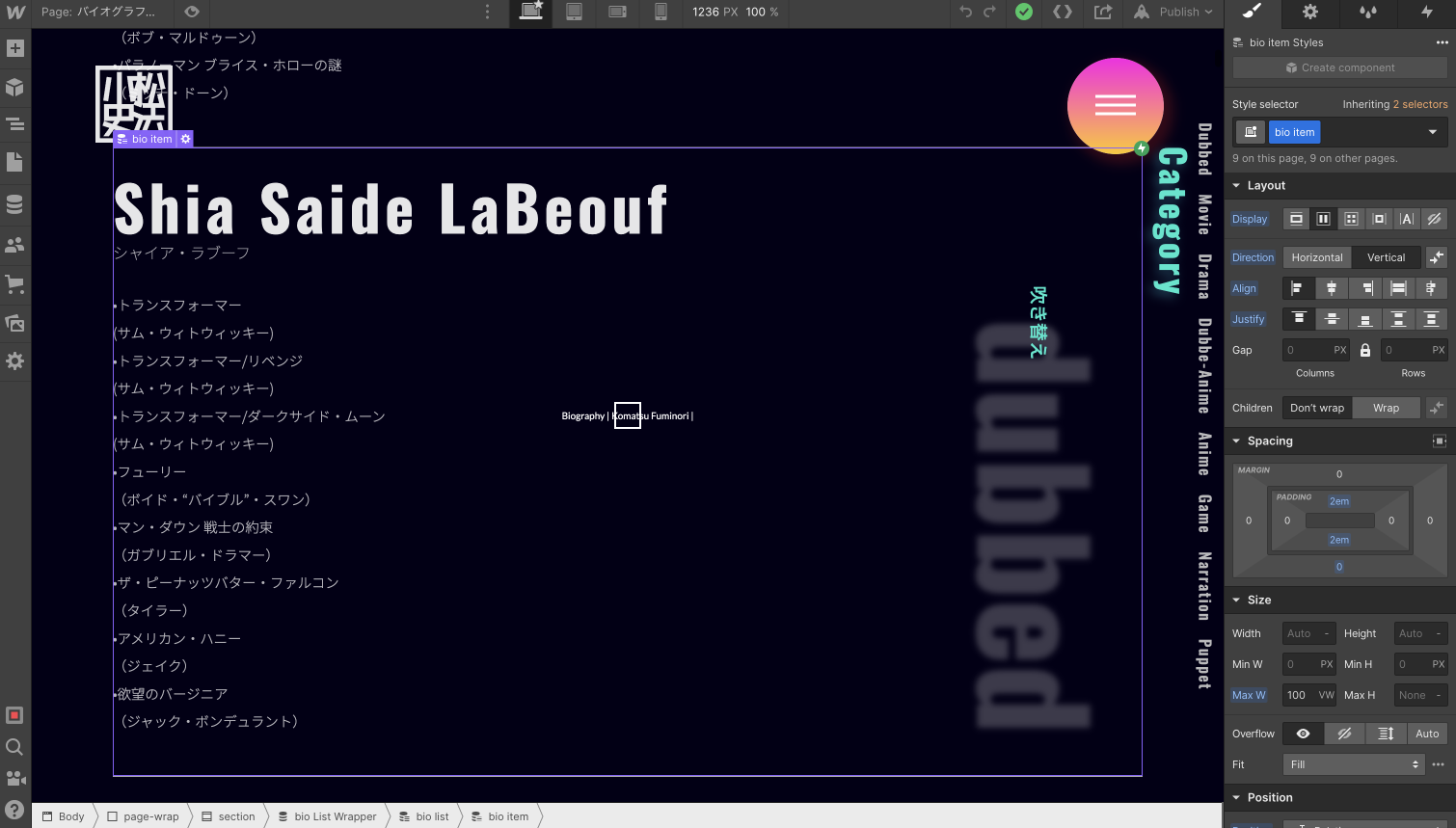Open the CMS Collections panel
This screenshot has width=1456, height=828.
15,204
